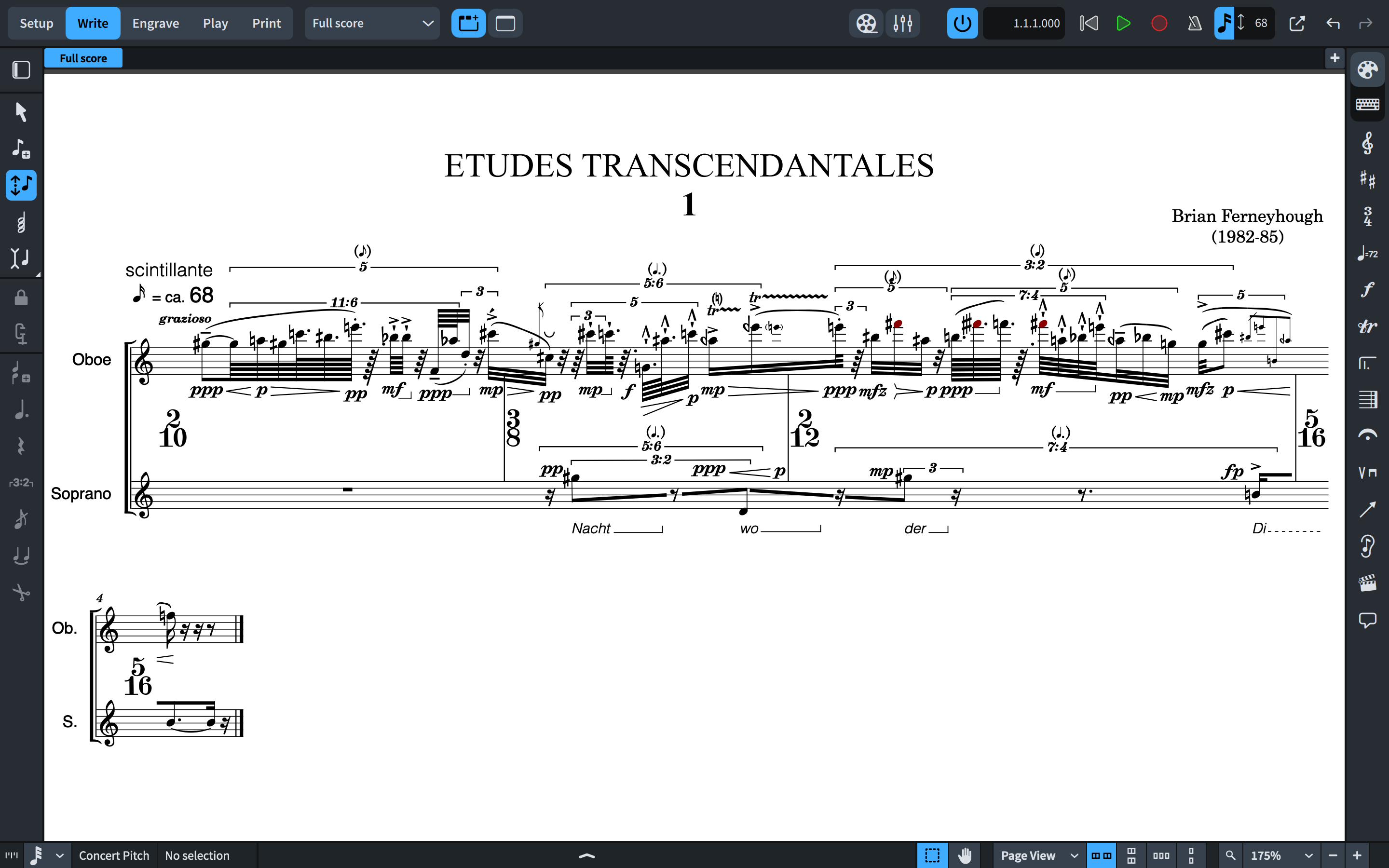Toggle lock to duration
1389x868 pixels.
[x=21, y=298]
